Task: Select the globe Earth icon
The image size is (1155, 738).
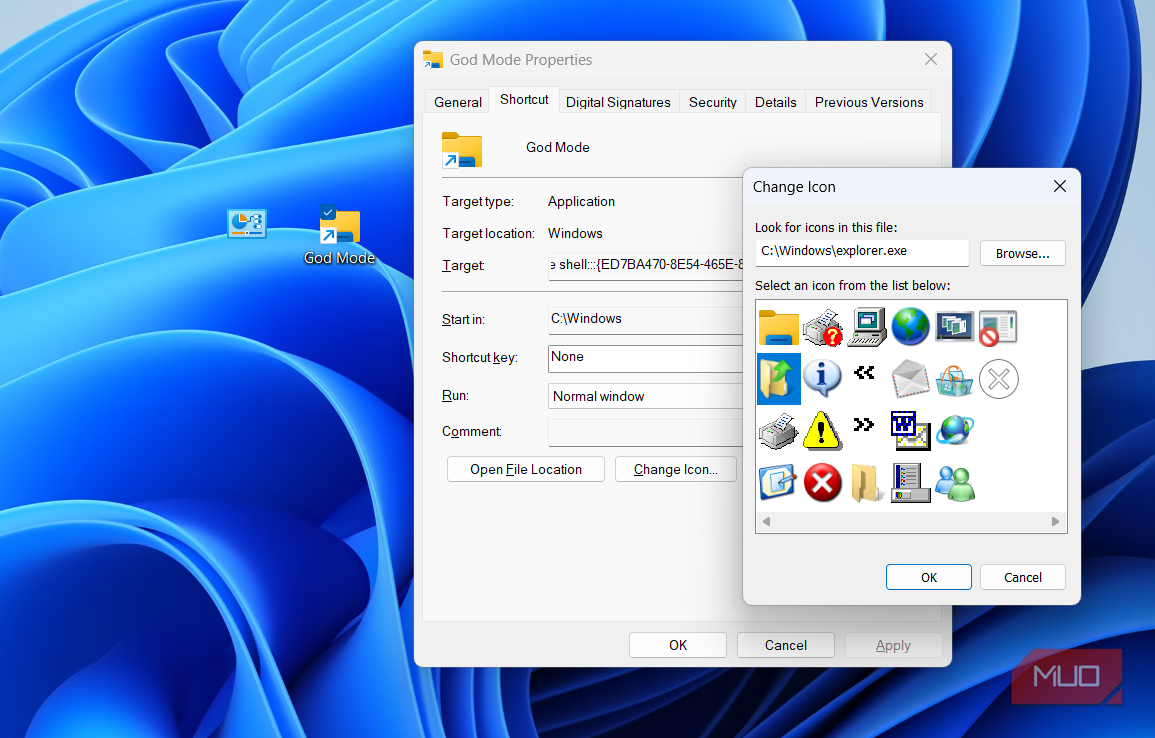Action: (910, 327)
